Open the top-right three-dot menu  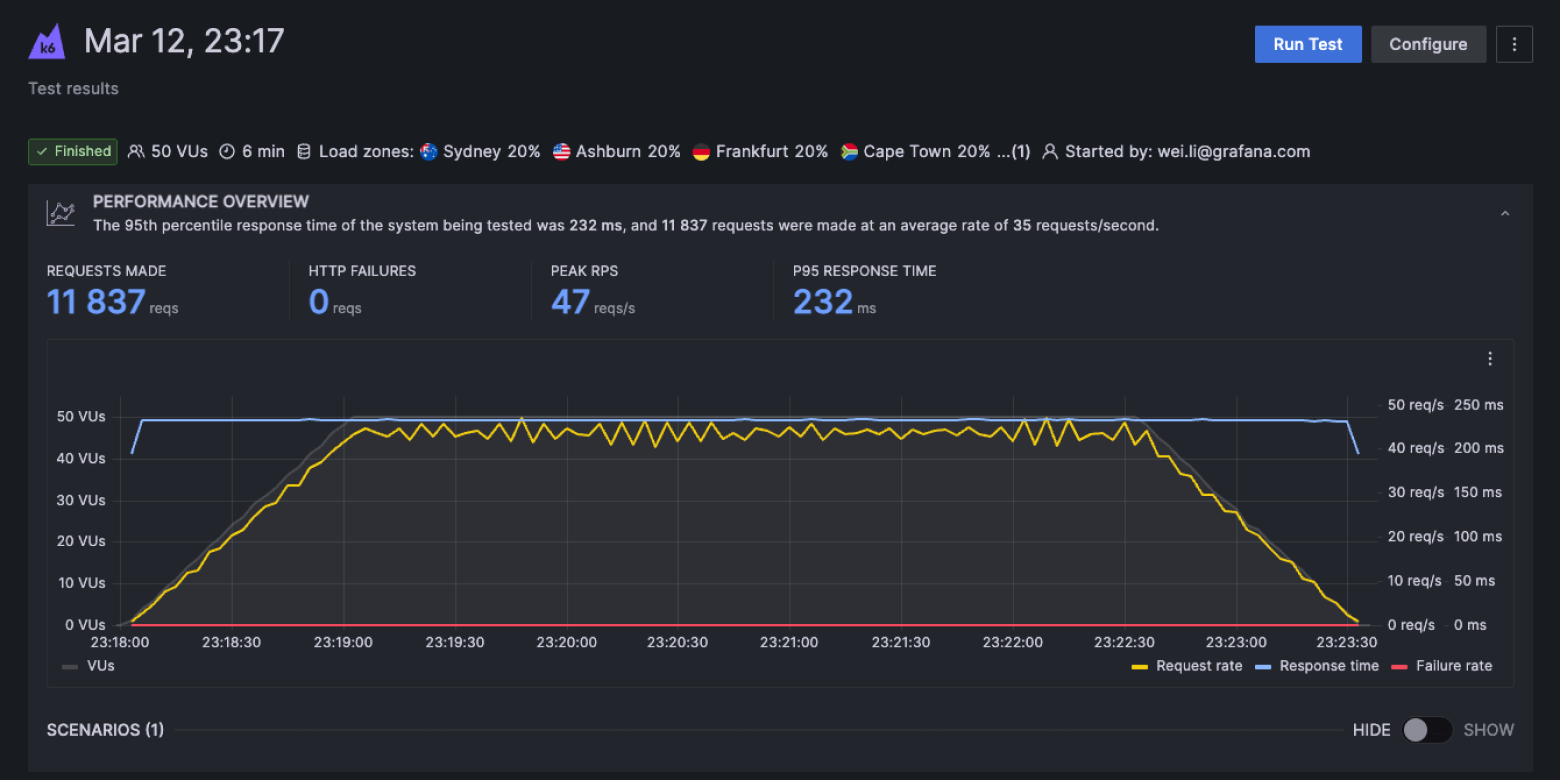[x=1514, y=44]
